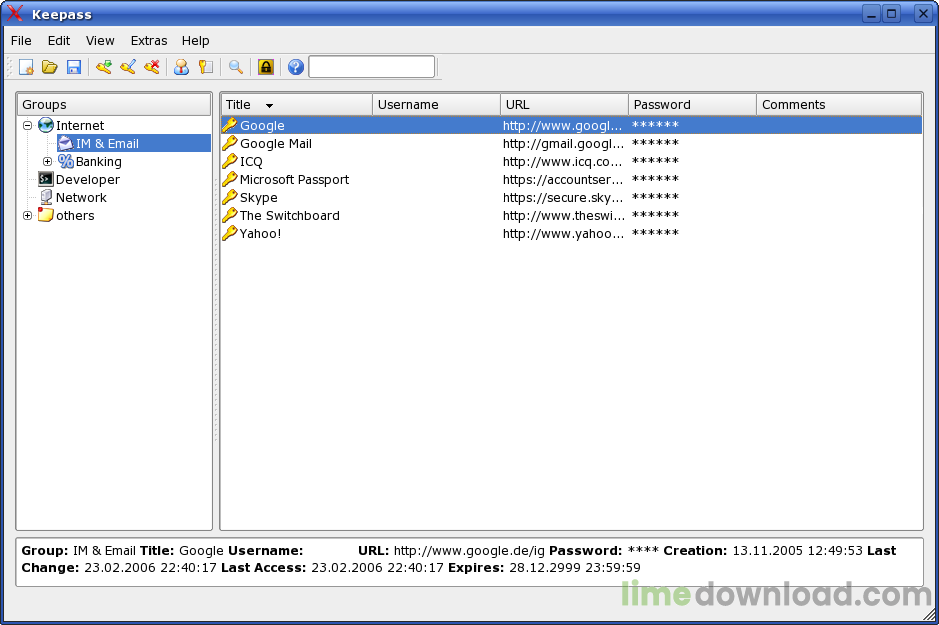Click the Open Database folder icon

coord(49,67)
